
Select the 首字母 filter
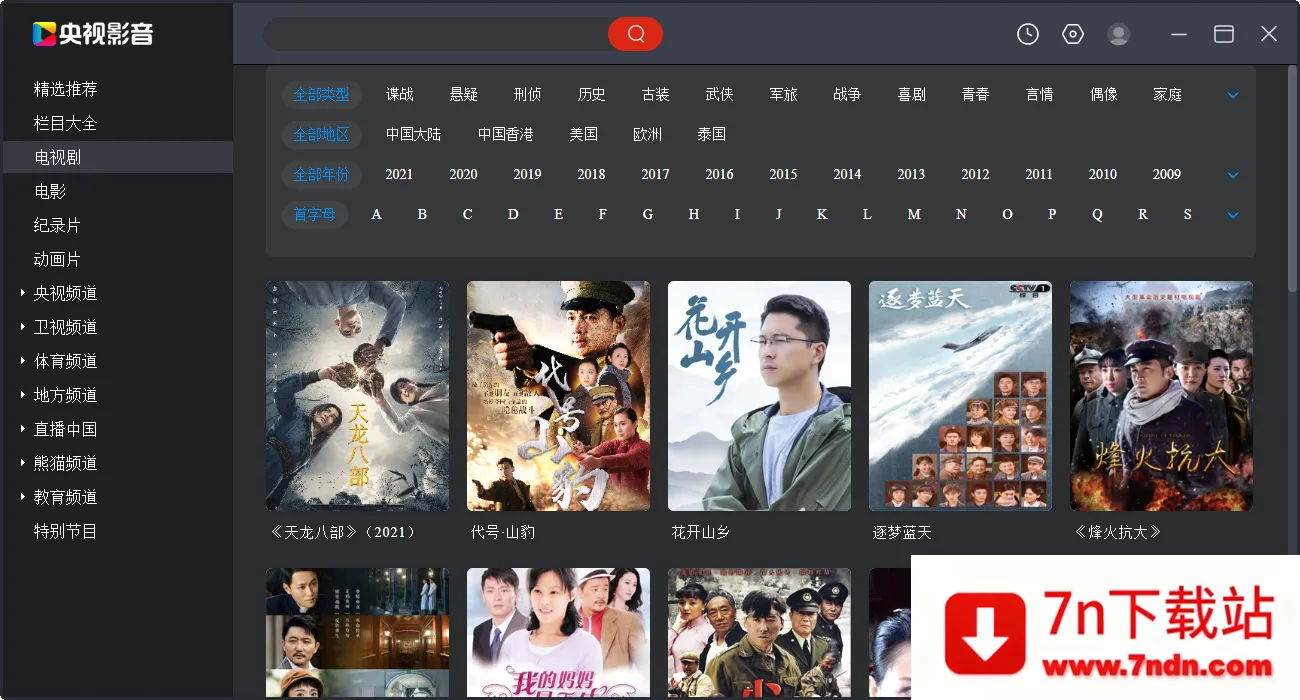314,214
